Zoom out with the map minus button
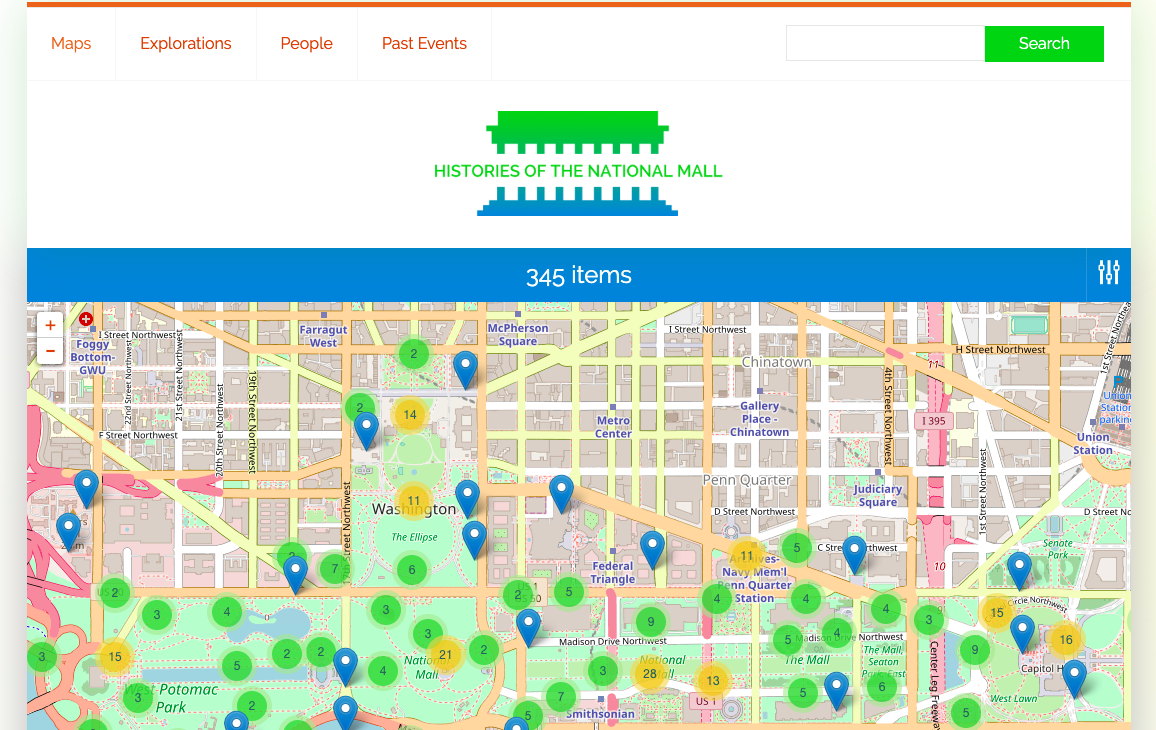 50,350
